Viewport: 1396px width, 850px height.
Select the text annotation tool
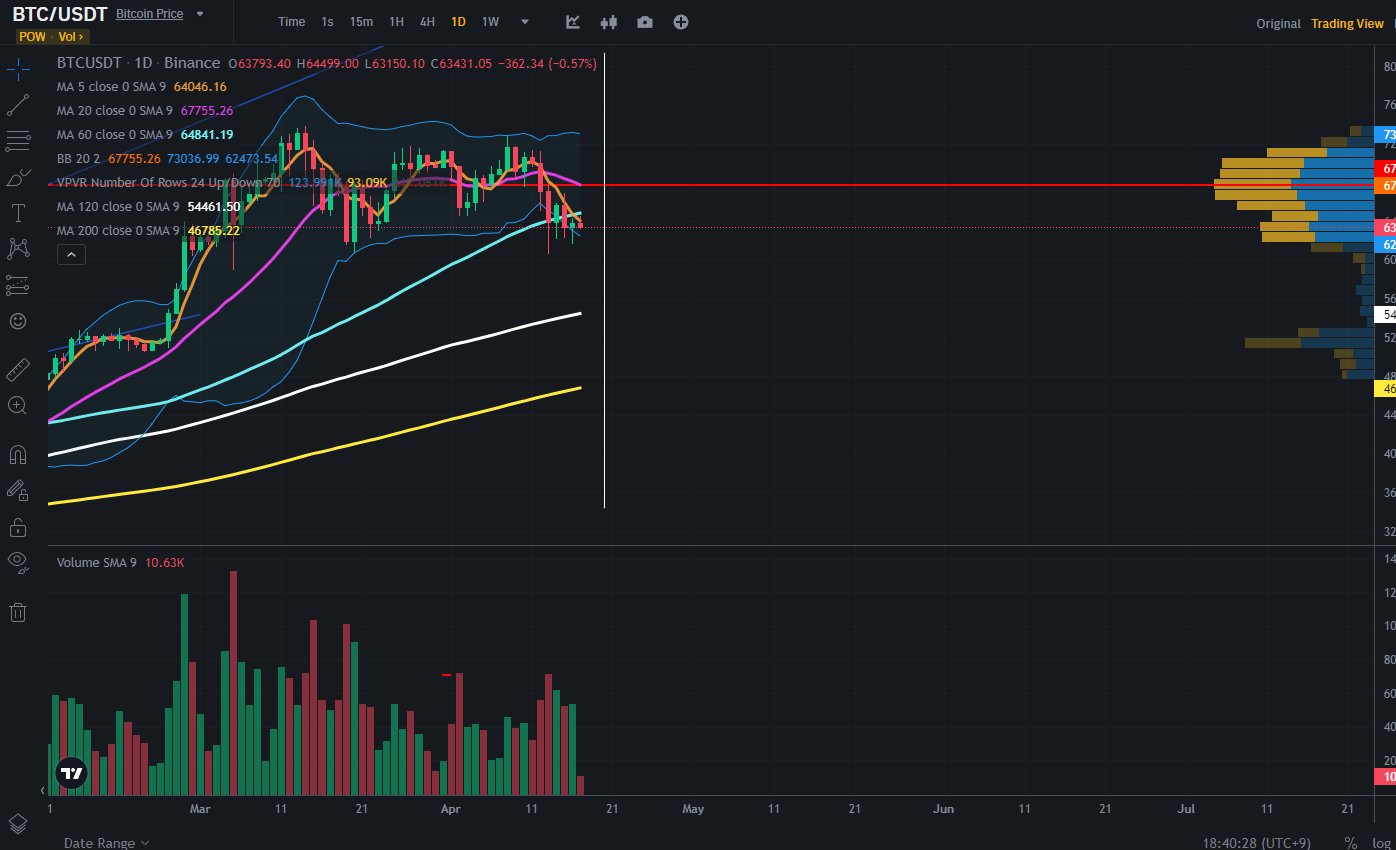[18, 213]
